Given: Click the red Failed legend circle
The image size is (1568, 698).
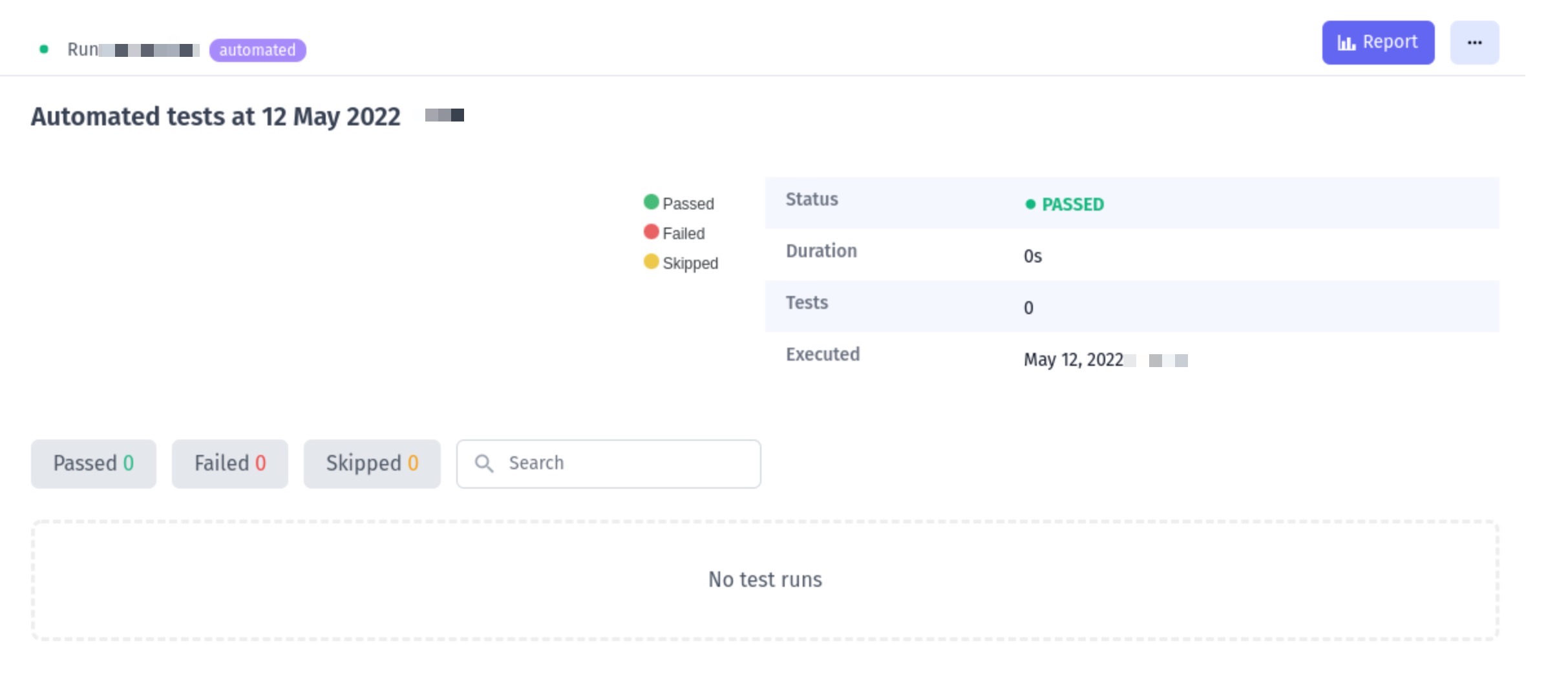Looking at the screenshot, I should [651, 232].
